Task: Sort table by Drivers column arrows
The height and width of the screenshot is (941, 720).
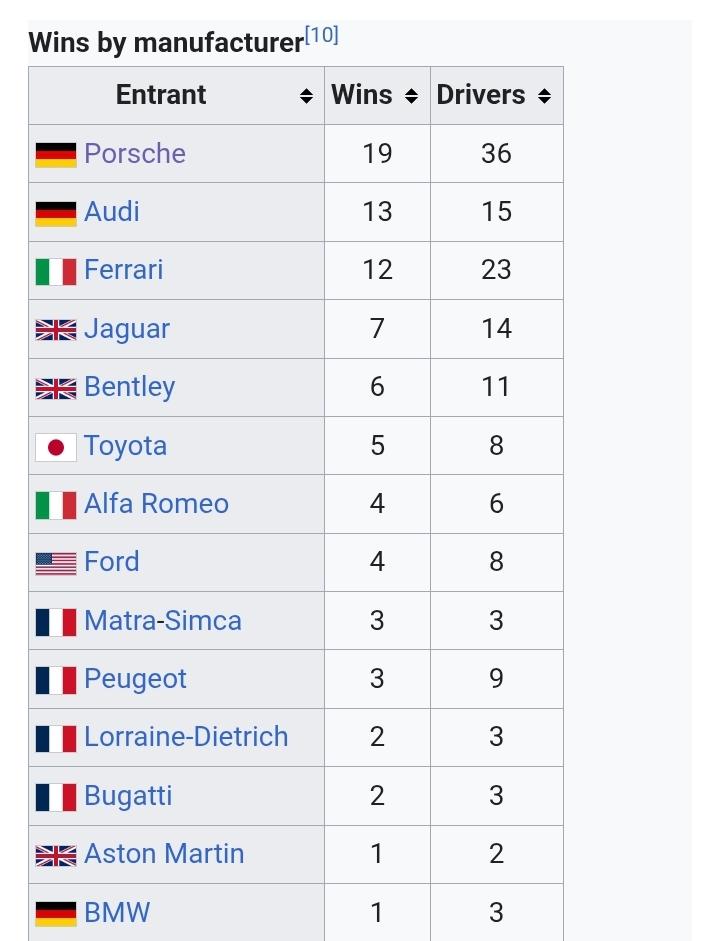Action: (544, 96)
